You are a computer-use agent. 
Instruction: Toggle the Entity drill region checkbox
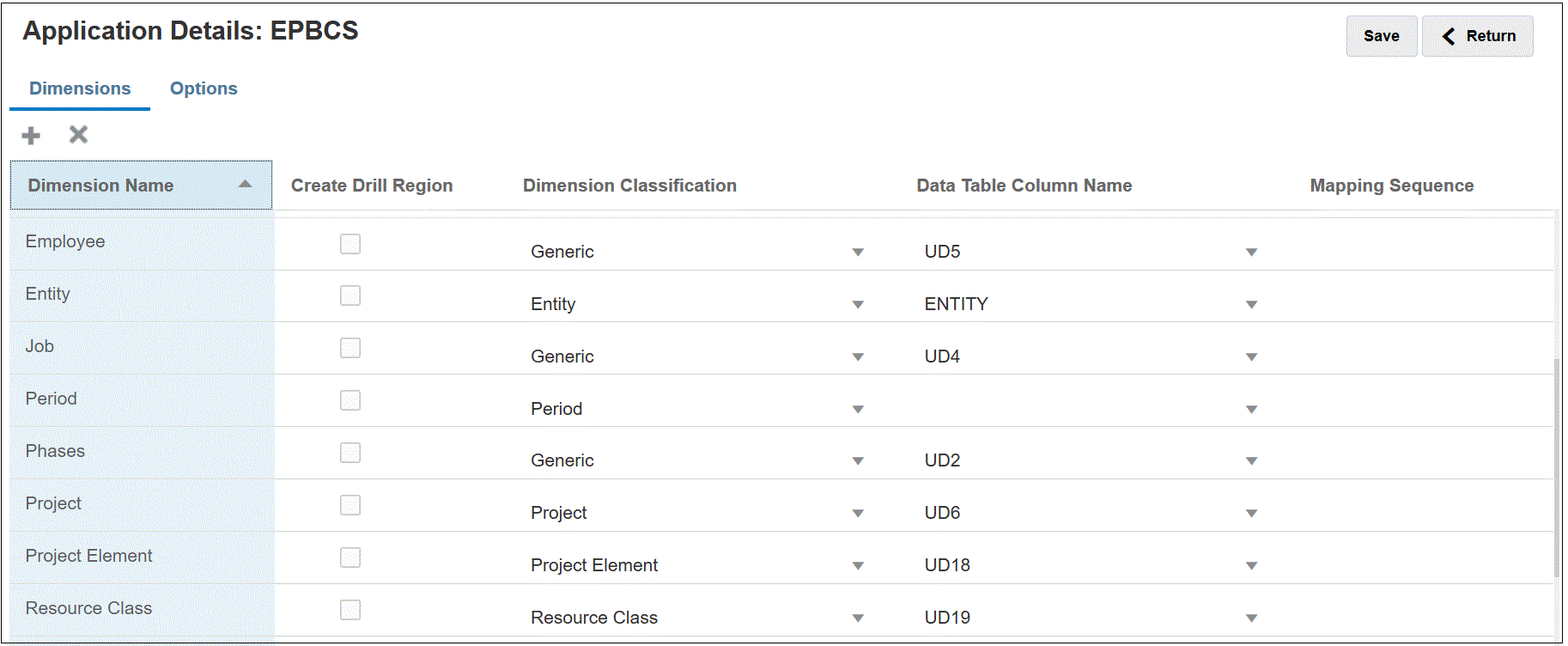[x=350, y=296]
